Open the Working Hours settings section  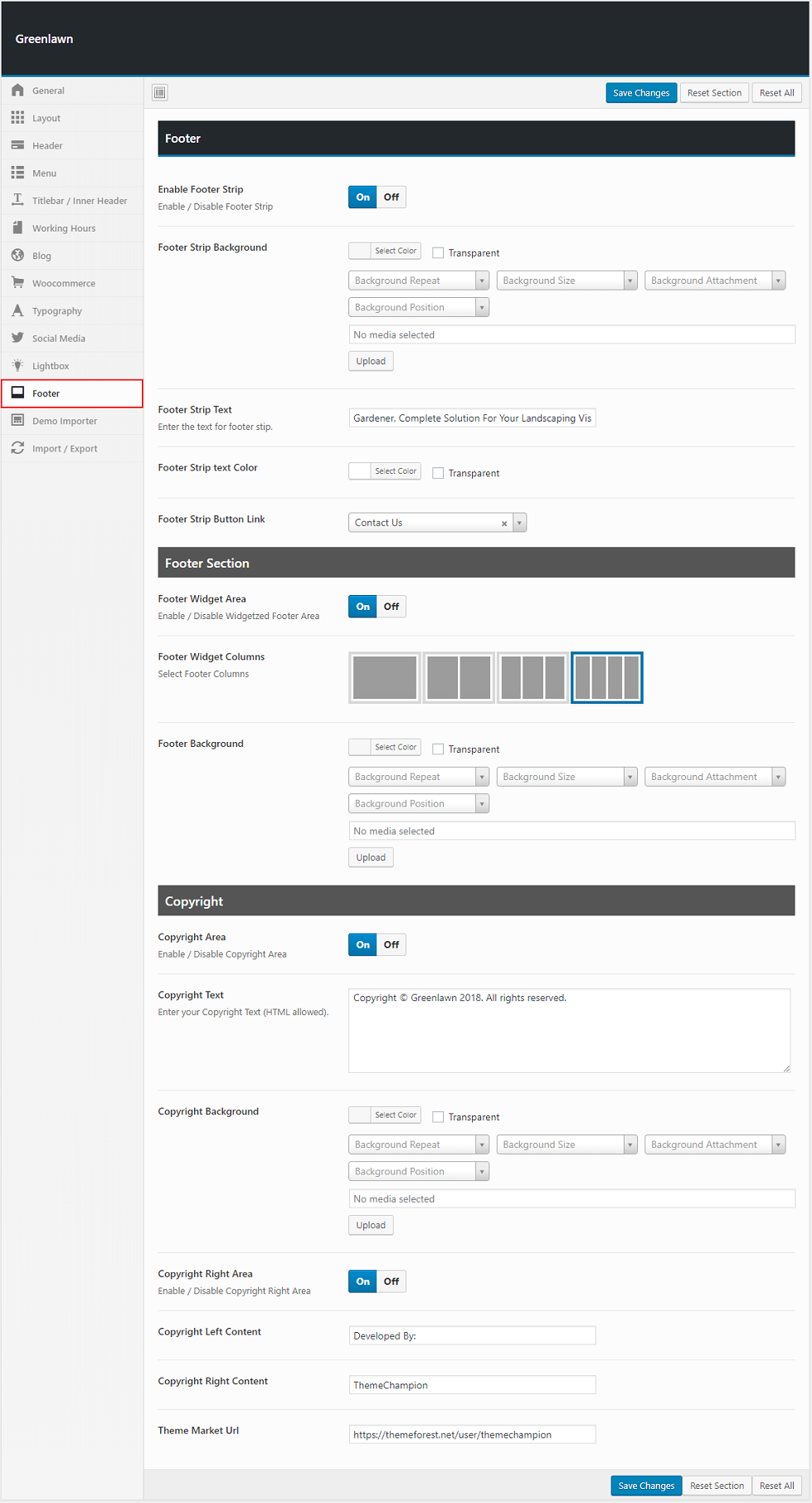click(x=64, y=228)
